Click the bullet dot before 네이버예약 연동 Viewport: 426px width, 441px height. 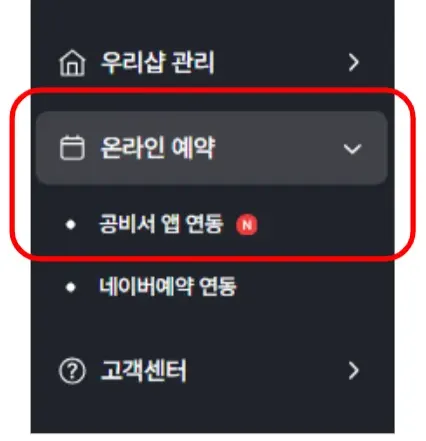(x=71, y=287)
